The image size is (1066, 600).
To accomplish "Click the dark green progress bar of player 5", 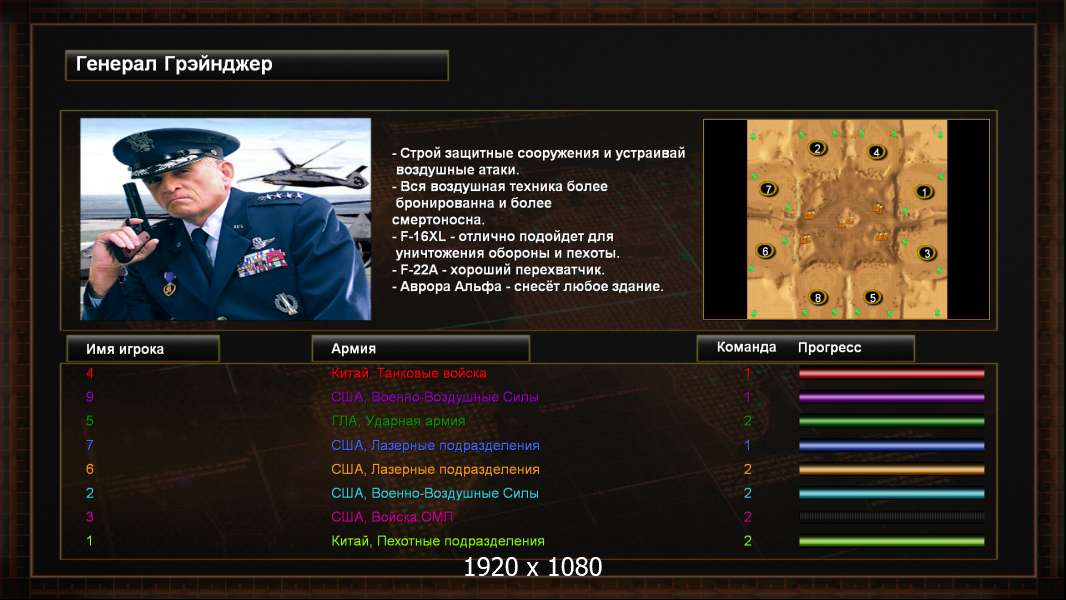I will pos(891,421).
